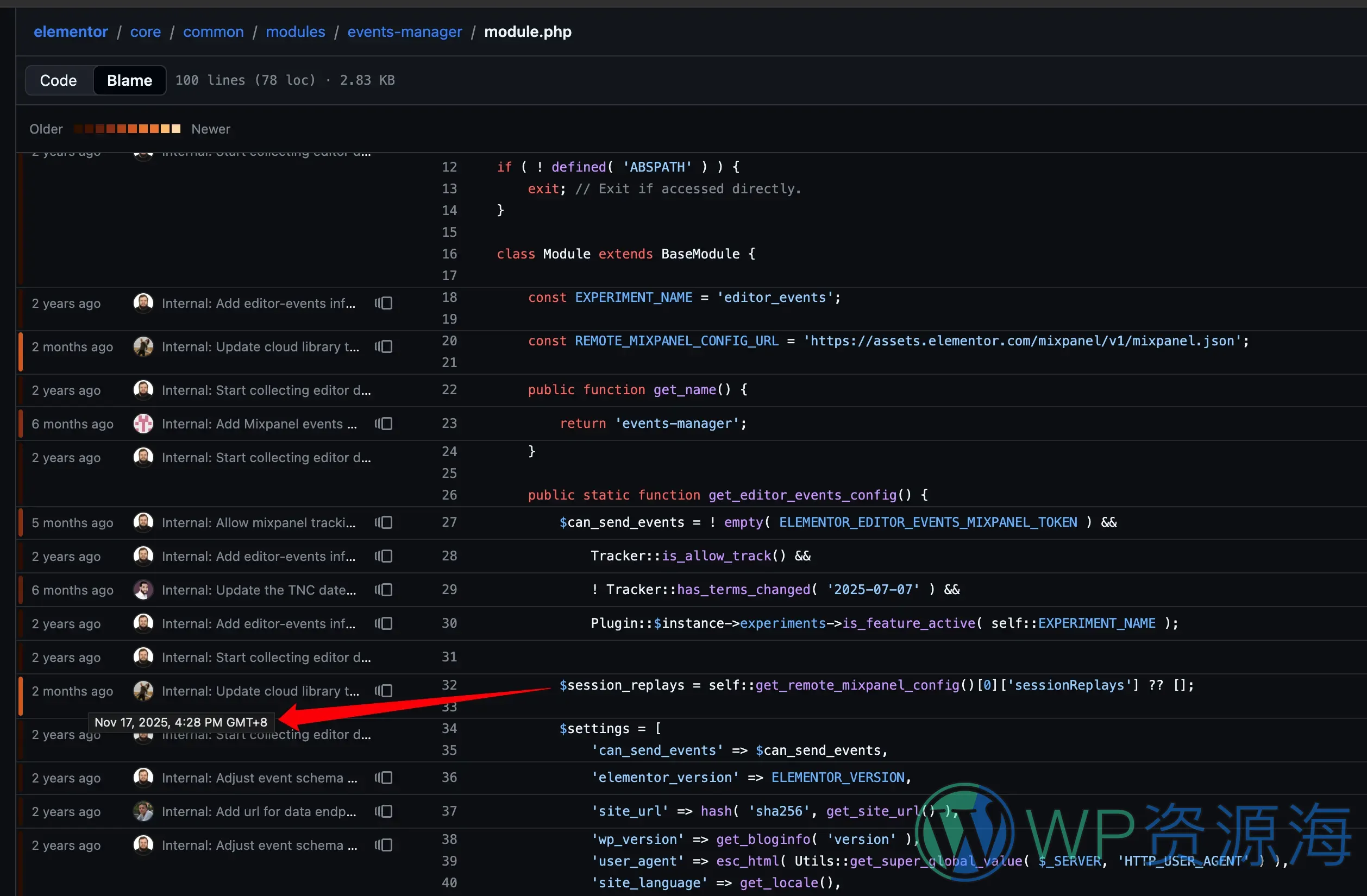Select the Blame tab
1367x896 pixels.
click(x=129, y=80)
